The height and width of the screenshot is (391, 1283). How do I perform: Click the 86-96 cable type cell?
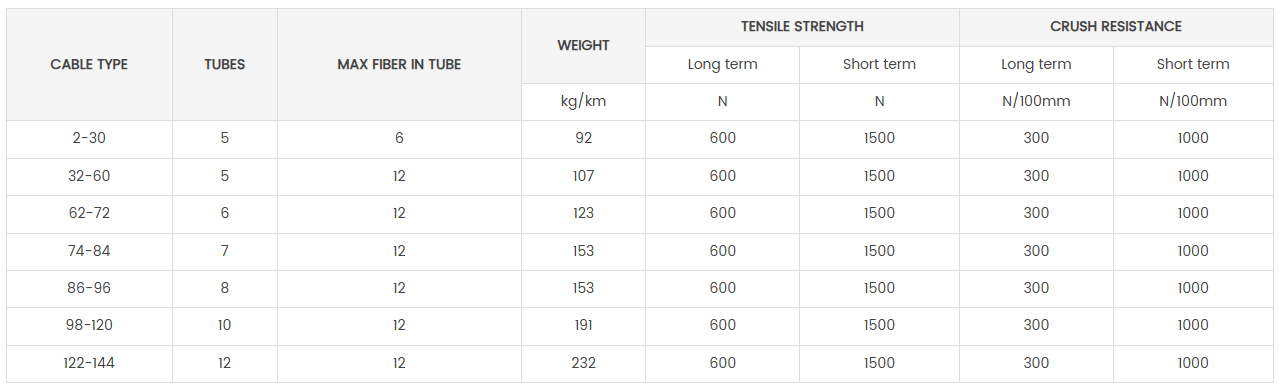click(x=89, y=288)
